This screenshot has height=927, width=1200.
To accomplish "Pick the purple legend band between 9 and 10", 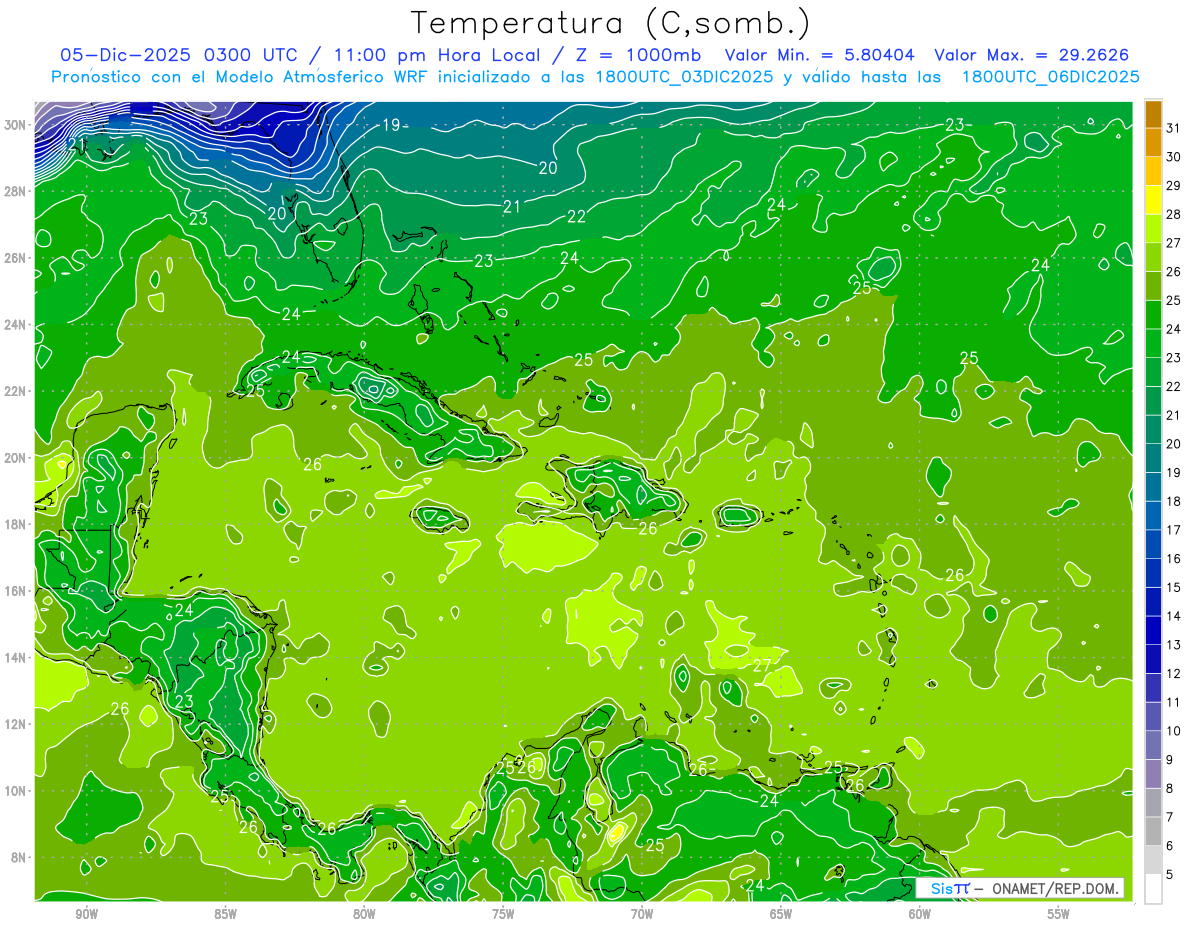I will (x=1153, y=746).
